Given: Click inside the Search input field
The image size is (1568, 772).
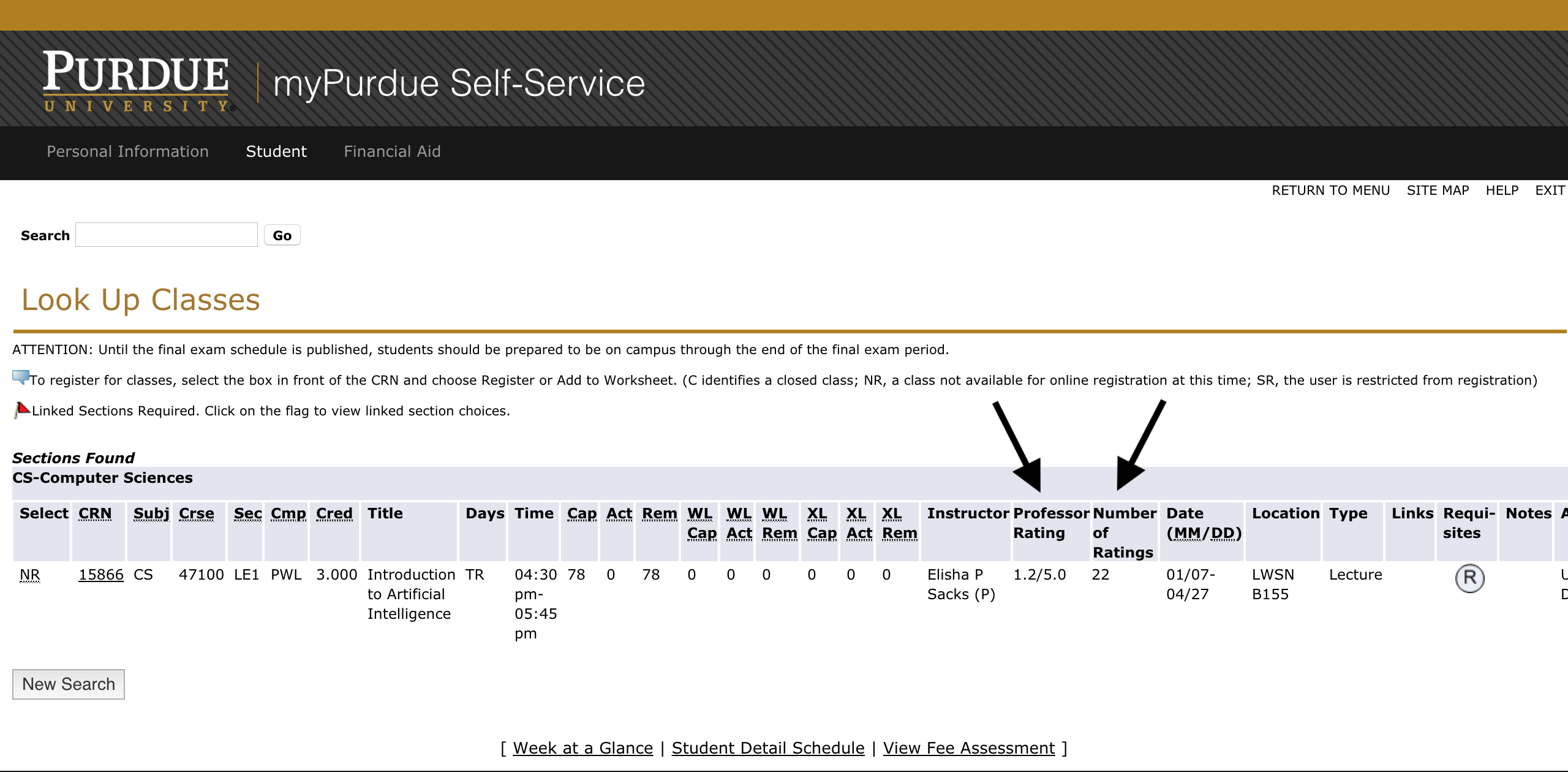Looking at the screenshot, I should [x=167, y=235].
